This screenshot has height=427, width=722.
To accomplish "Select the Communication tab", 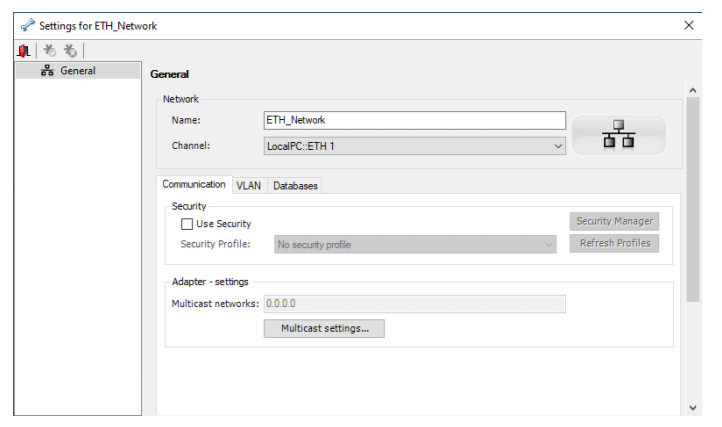I will click(x=194, y=185).
